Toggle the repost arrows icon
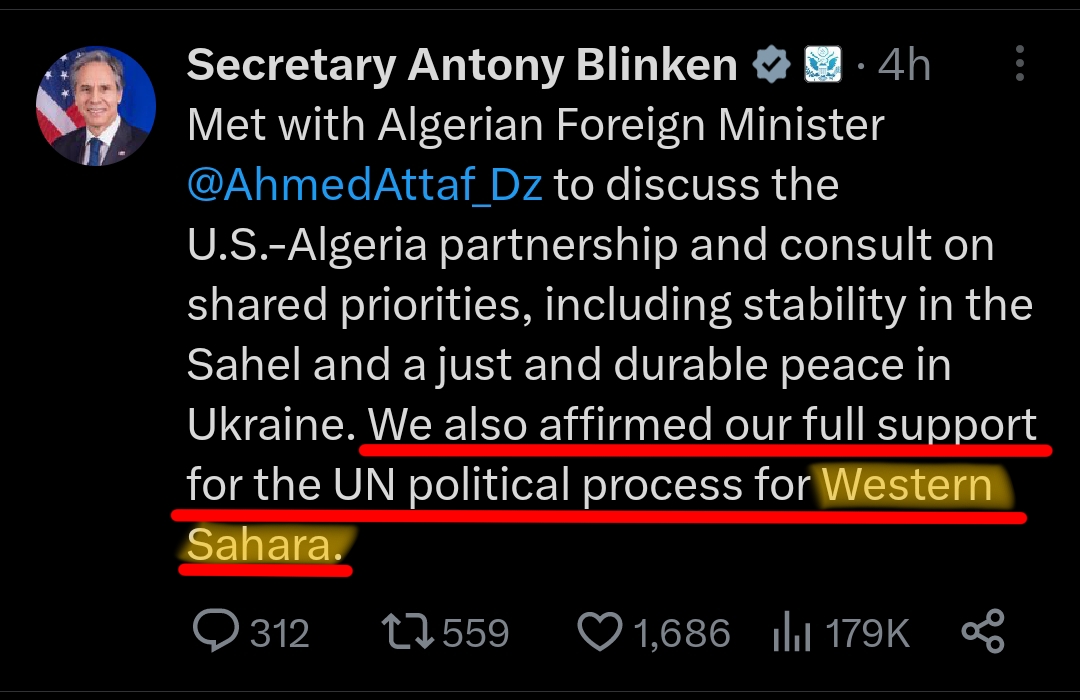1080x700 pixels. (407, 632)
